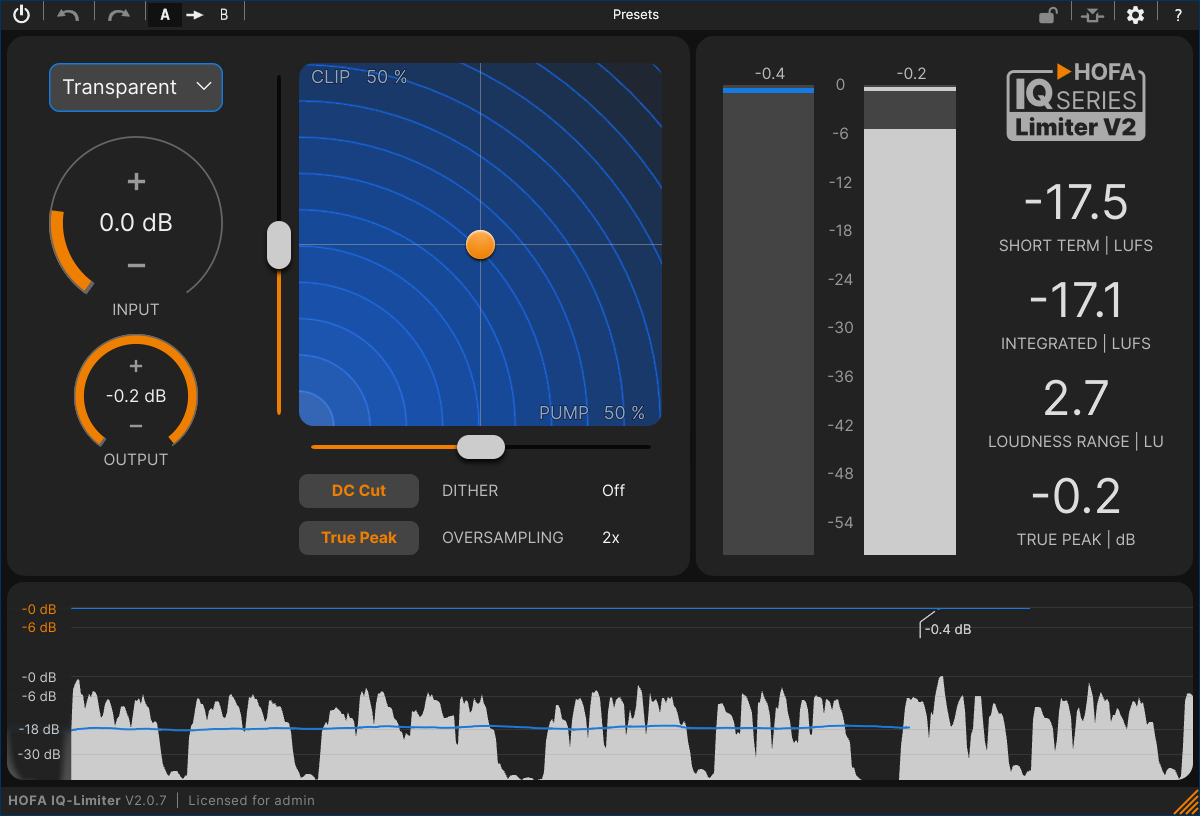1200x816 pixels.
Task: Click the redo arrow icon
Action: click(x=119, y=15)
